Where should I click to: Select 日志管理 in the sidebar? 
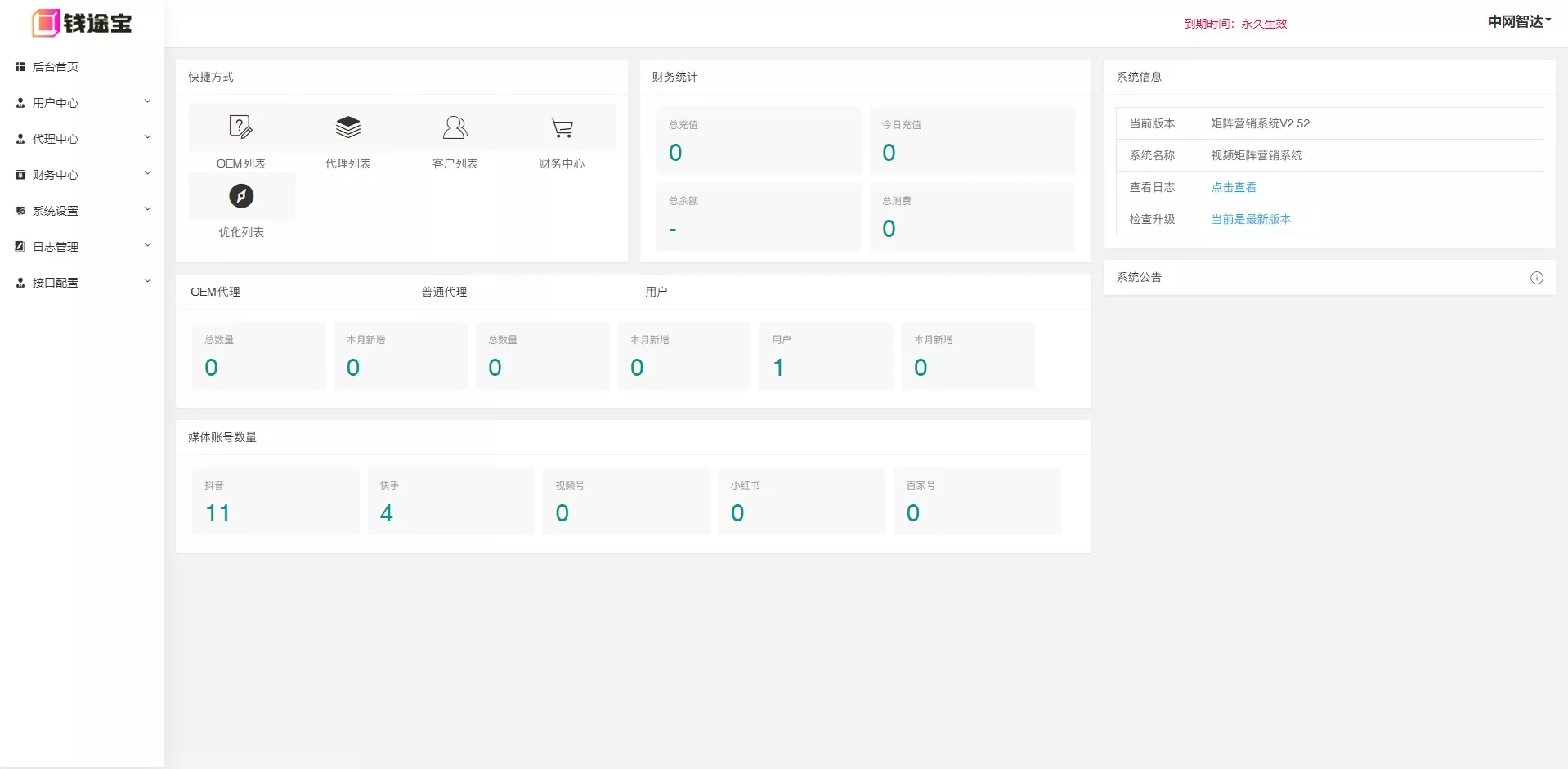pyautogui.click(x=56, y=247)
